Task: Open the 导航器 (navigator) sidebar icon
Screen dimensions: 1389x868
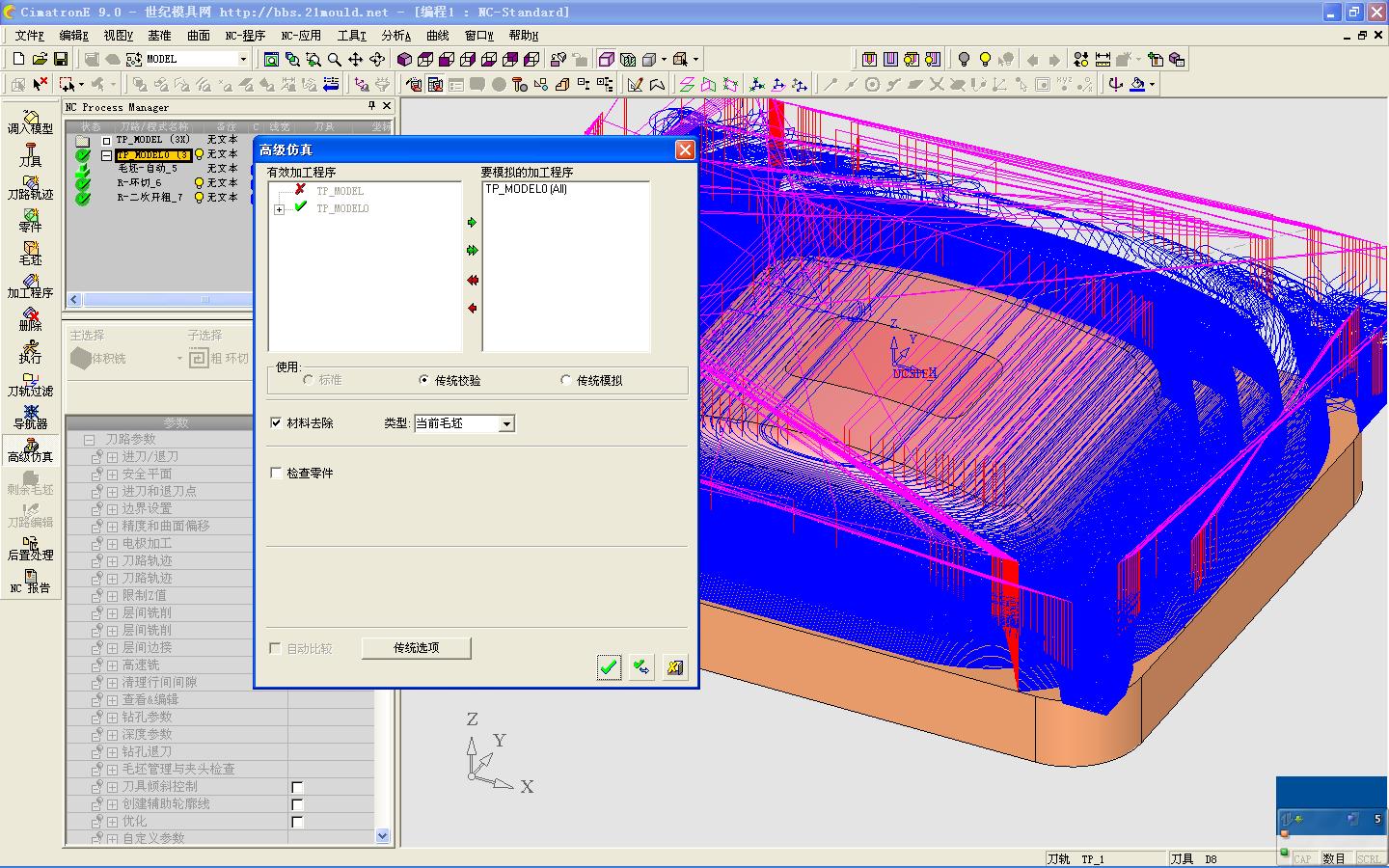Action: click(x=30, y=417)
